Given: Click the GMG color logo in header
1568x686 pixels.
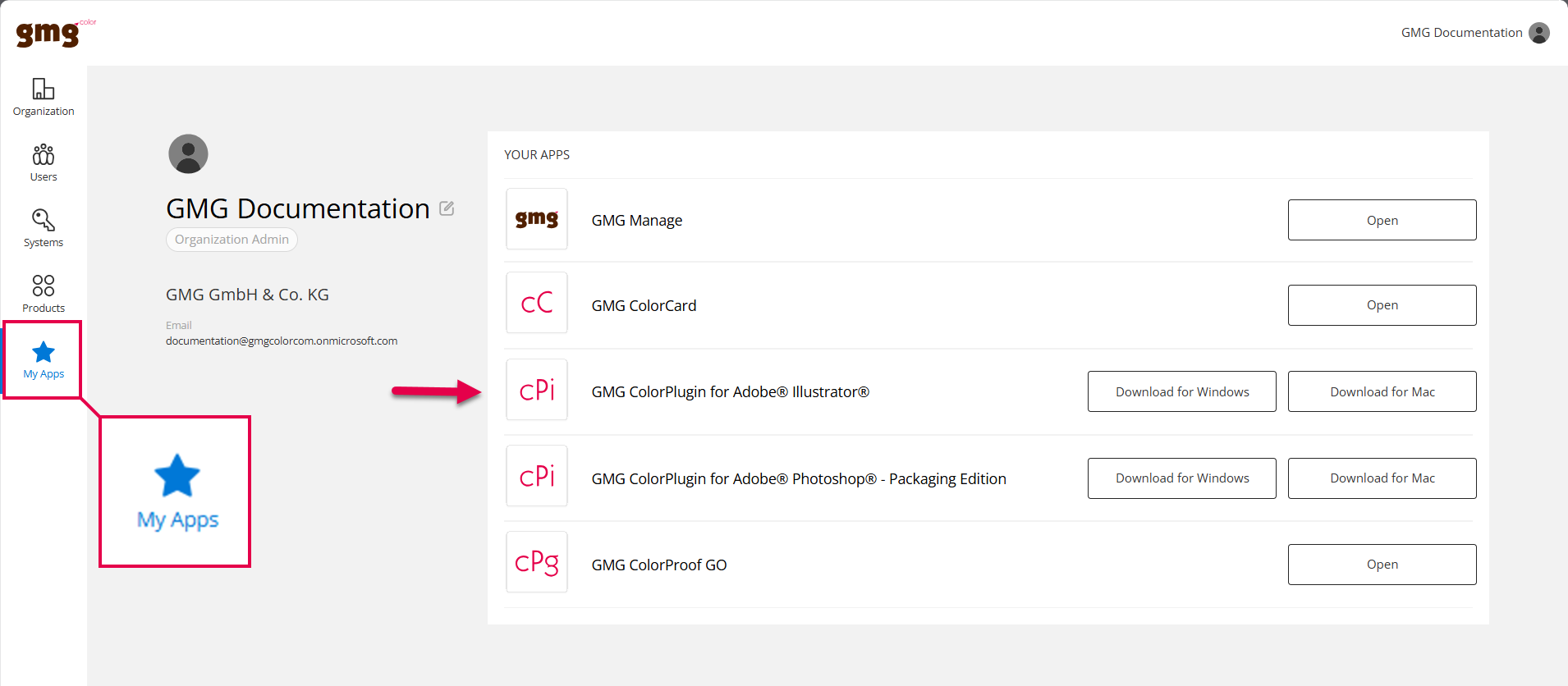Looking at the screenshot, I should point(49,33).
